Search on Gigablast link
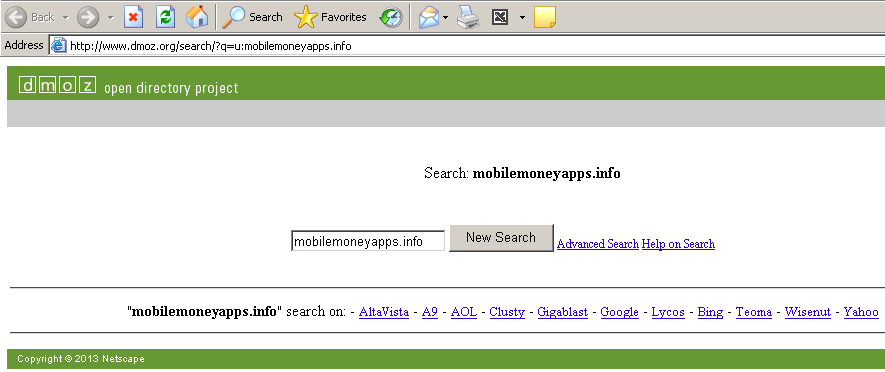This screenshot has width=885, height=372. point(562,312)
